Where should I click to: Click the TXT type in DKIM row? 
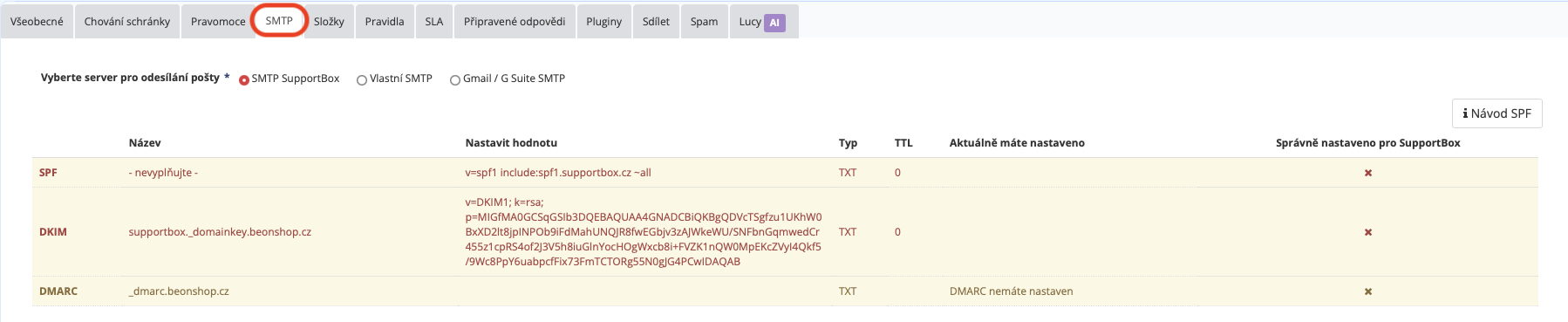[x=848, y=232]
